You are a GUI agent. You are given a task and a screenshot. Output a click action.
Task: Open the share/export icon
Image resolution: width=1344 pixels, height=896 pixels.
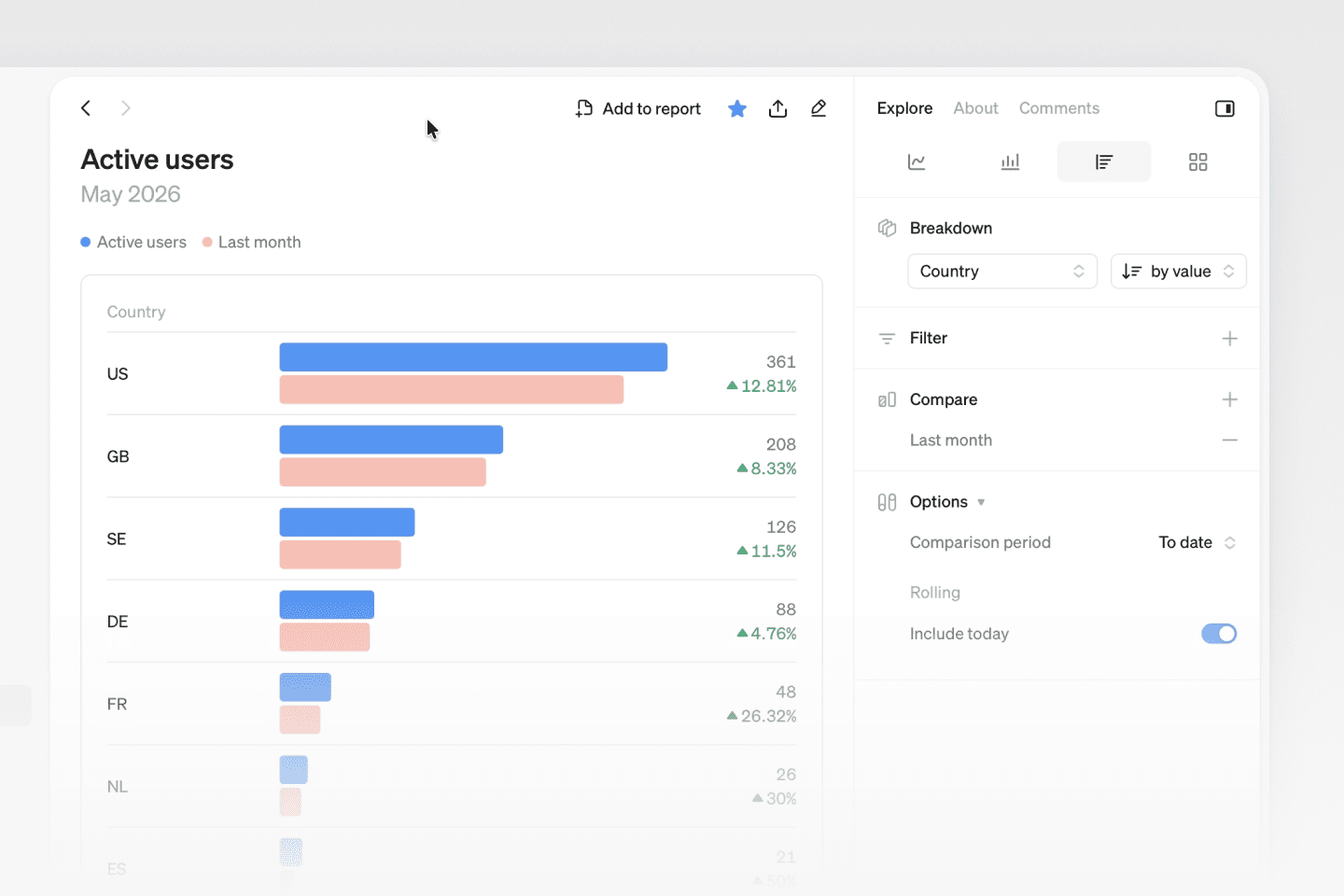[777, 108]
